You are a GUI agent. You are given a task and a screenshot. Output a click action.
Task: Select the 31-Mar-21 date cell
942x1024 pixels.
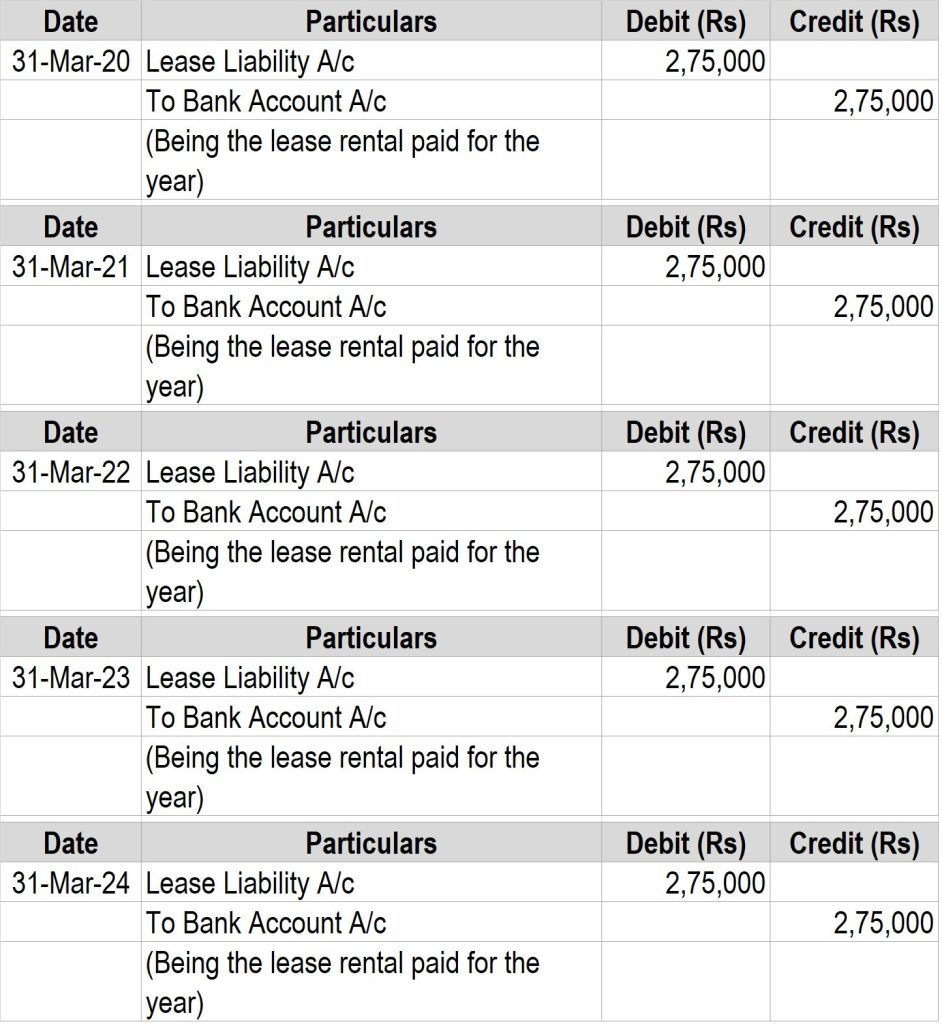[71, 267]
